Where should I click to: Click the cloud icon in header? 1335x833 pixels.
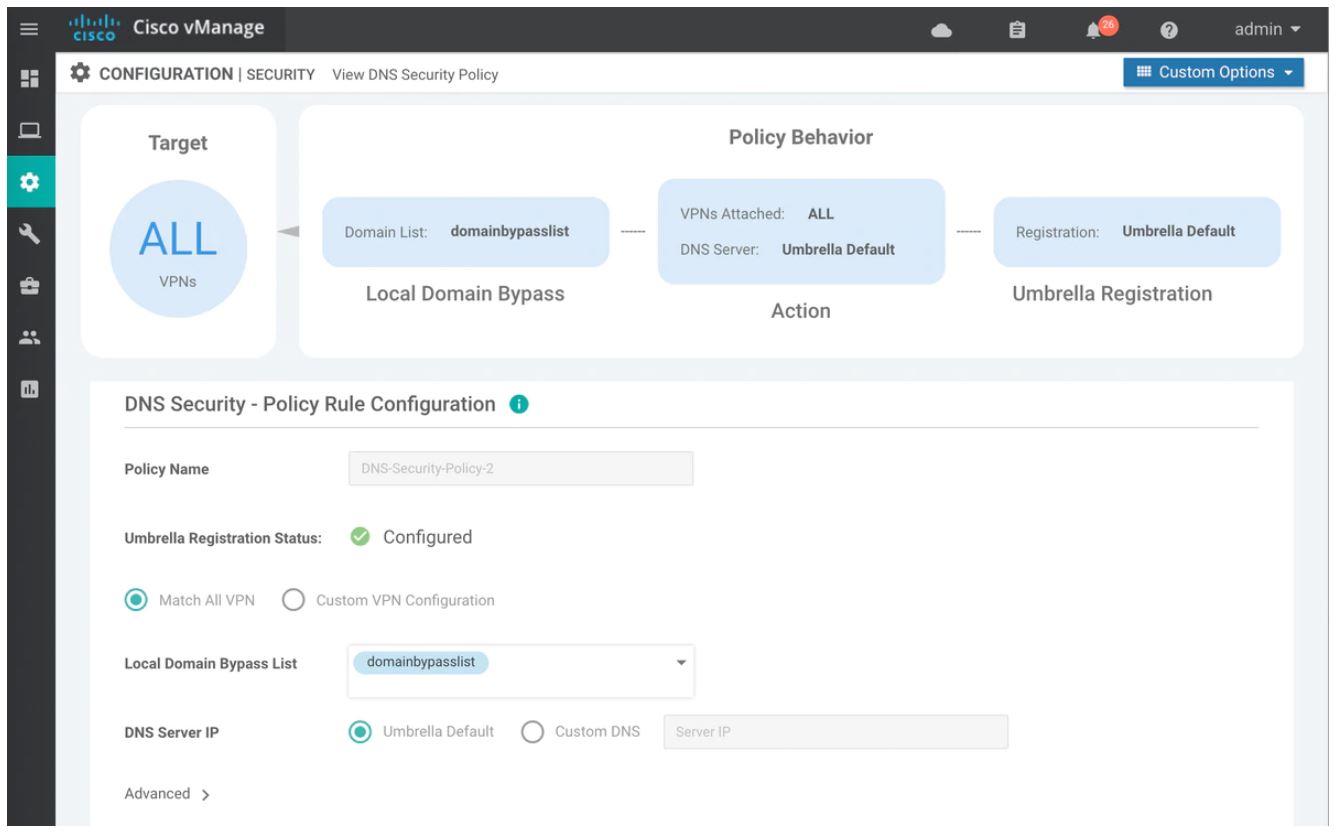point(941,31)
